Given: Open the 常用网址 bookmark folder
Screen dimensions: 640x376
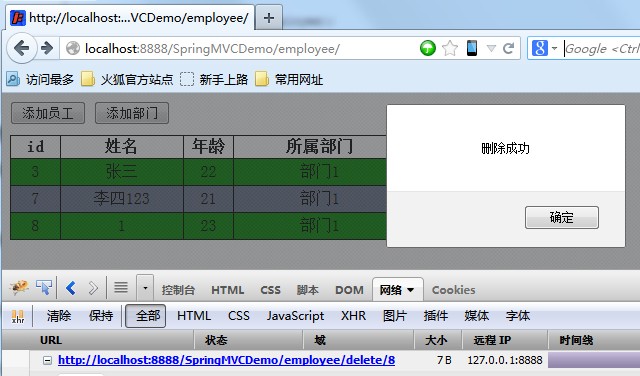Looking at the screenshot, I should pos(289,79).
